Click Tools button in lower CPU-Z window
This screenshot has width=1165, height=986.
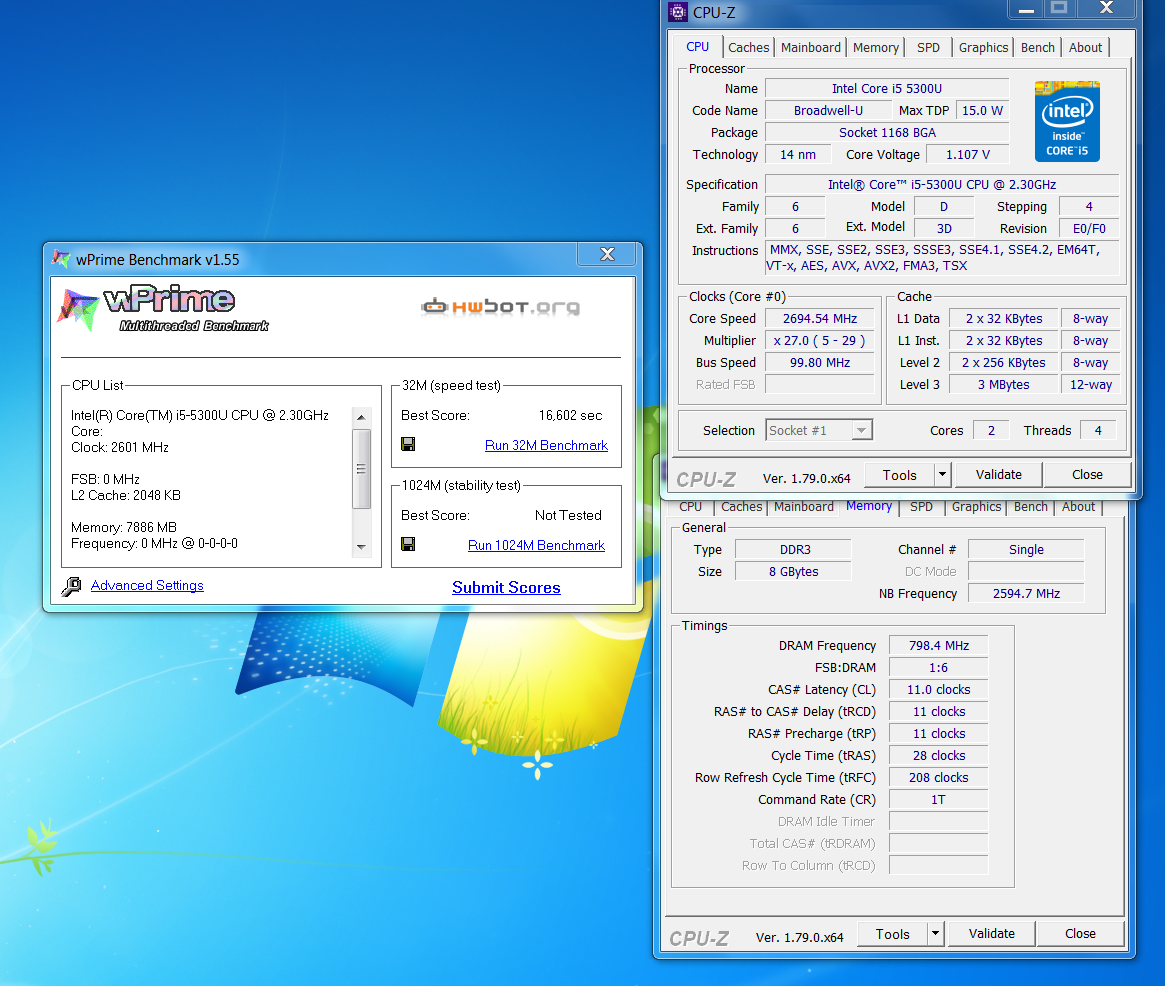pyautogui.click(x=892, y=933)
